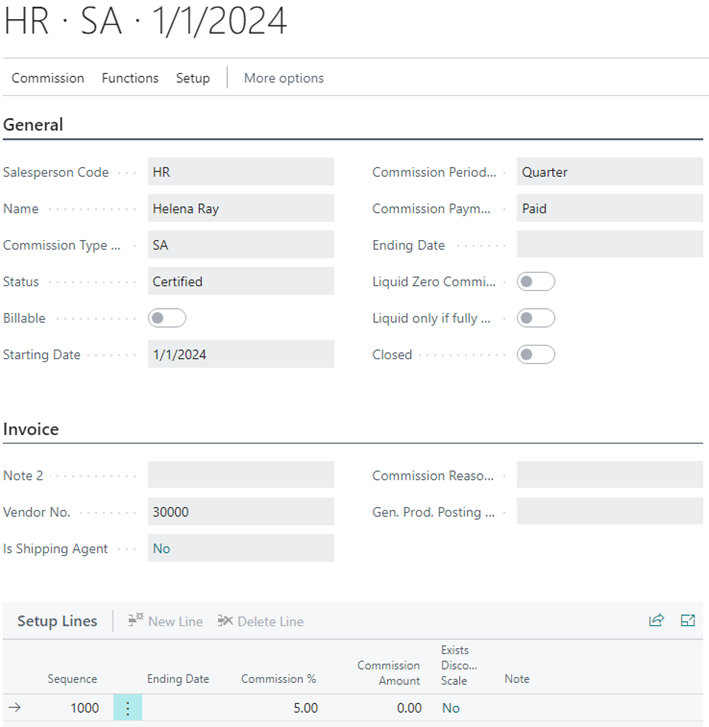709x727 pixels.
Task: Click the Gen. Prod. Posting field
Action: click(610, 511)
